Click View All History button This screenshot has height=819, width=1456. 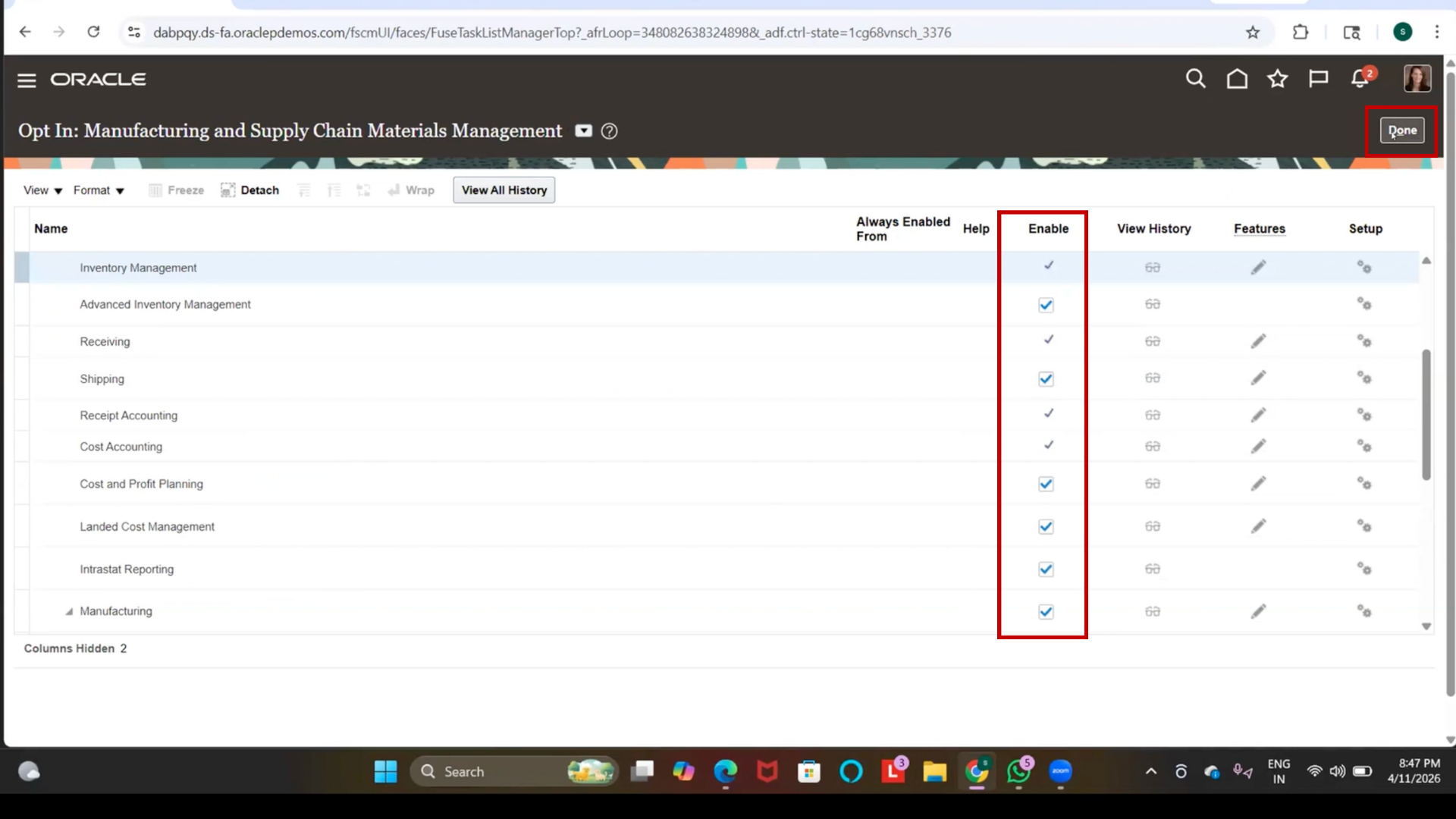(x=504, y=190)
